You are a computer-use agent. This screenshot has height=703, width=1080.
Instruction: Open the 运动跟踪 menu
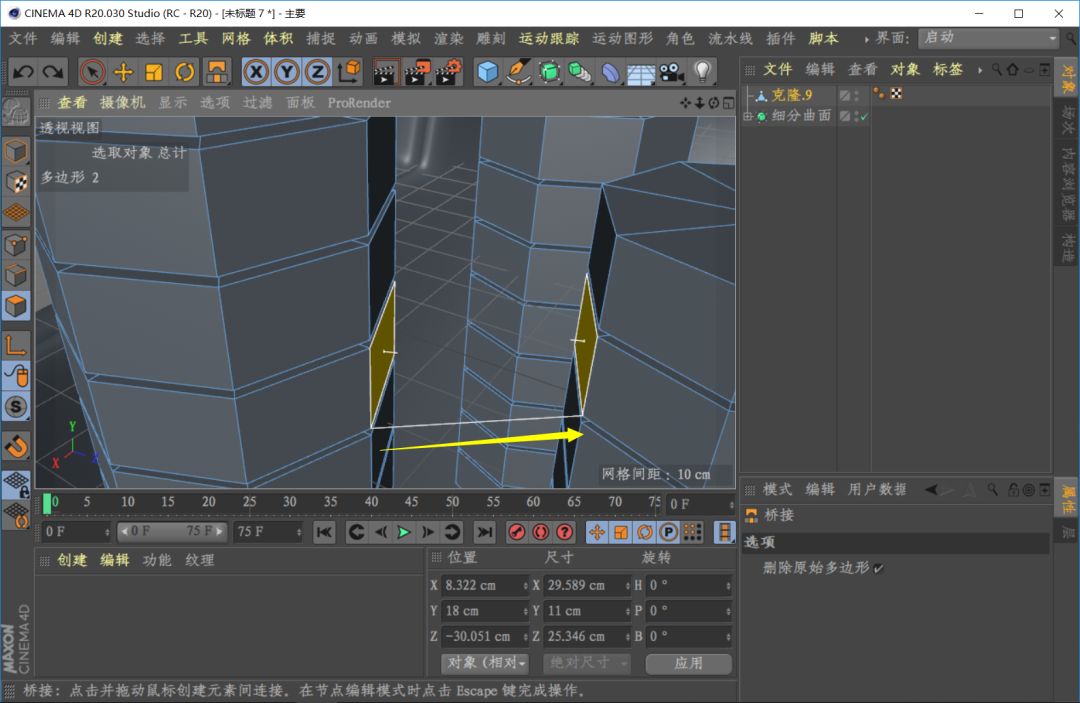[x=548, y=38]
